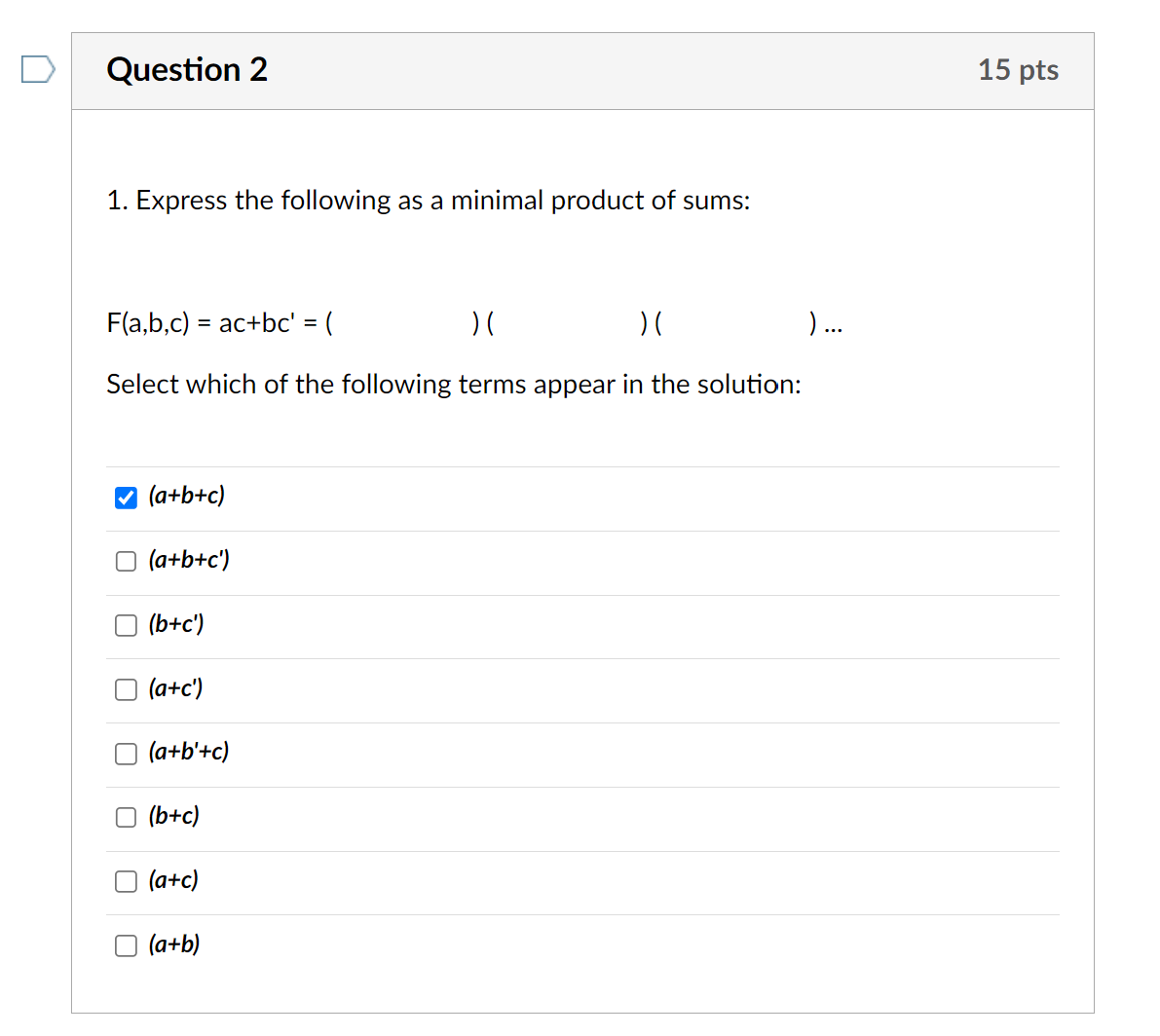Uncheck the (a+b+c) answer option
Image resolution: width=1160 pixels, height=1036 pixels.
(x=126, y=498)
